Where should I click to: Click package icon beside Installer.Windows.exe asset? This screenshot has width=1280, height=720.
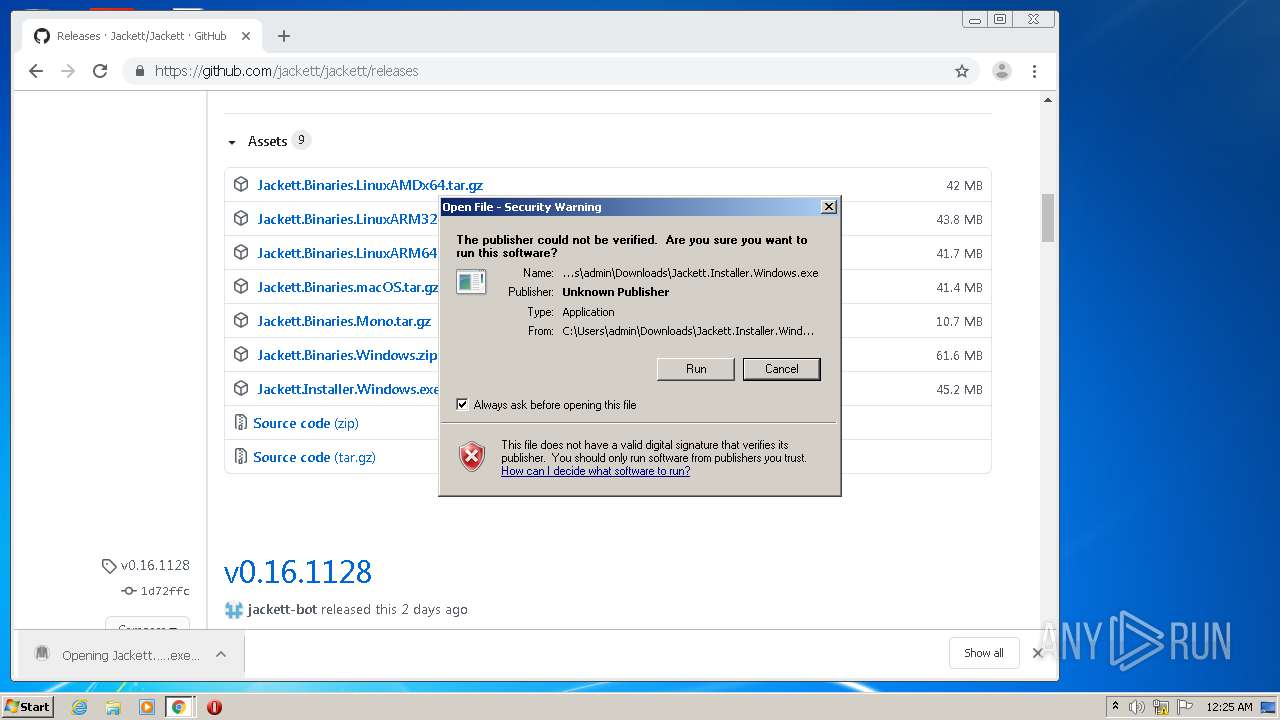[x=241, y=388]
